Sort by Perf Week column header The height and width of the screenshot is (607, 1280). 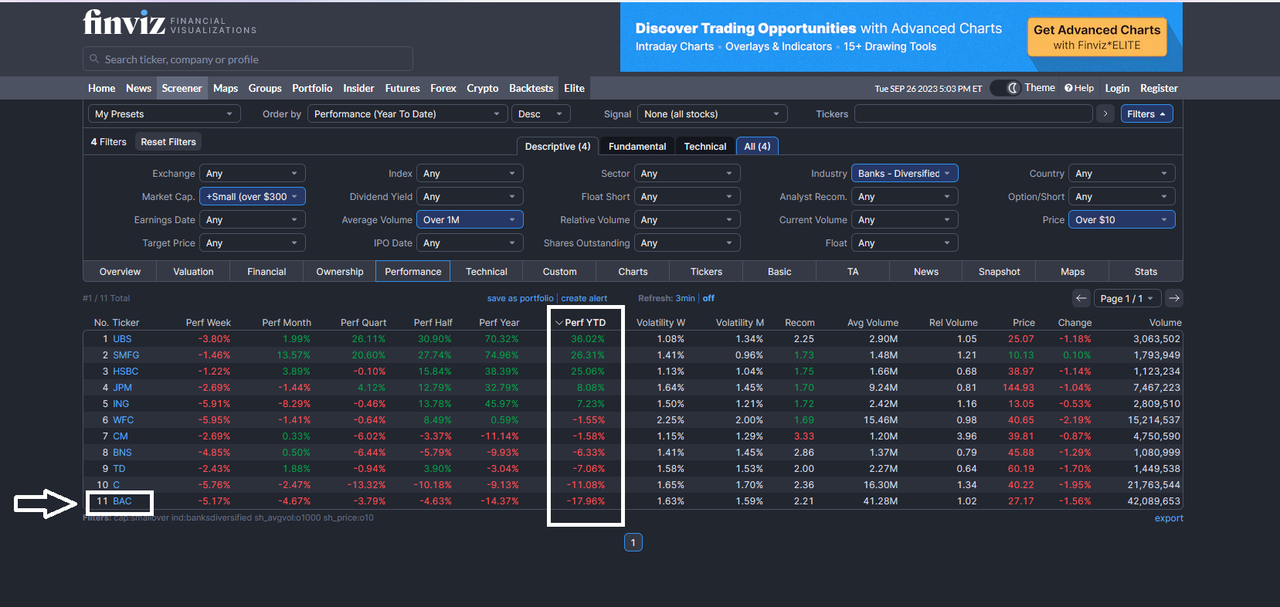pos(208,322)
